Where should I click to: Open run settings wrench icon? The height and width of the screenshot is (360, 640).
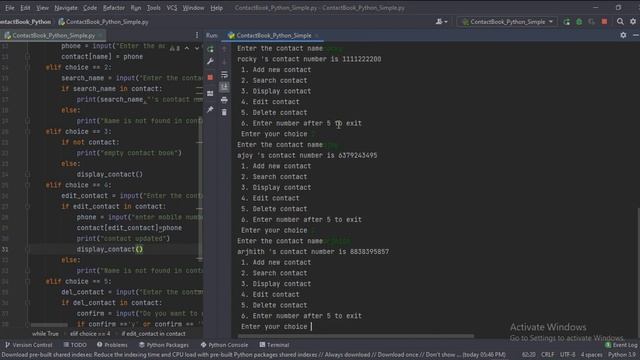point(210,61)
